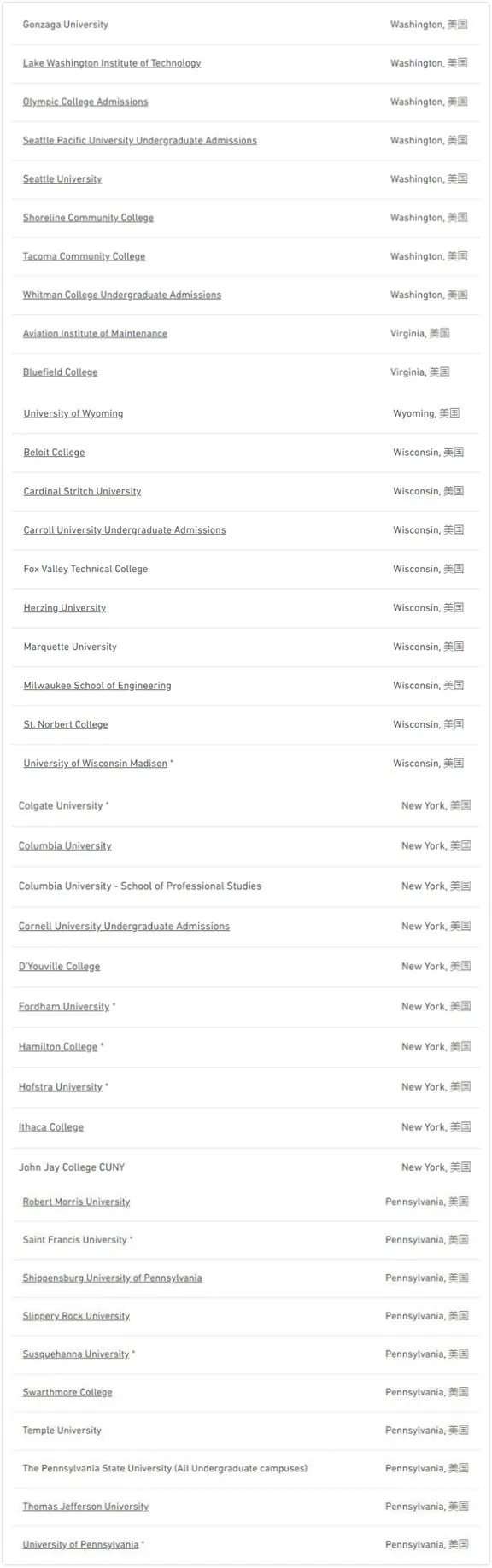Select Milwaukee School of Engineering link
Screen dimensions: 492x1568
click(97, 686)
